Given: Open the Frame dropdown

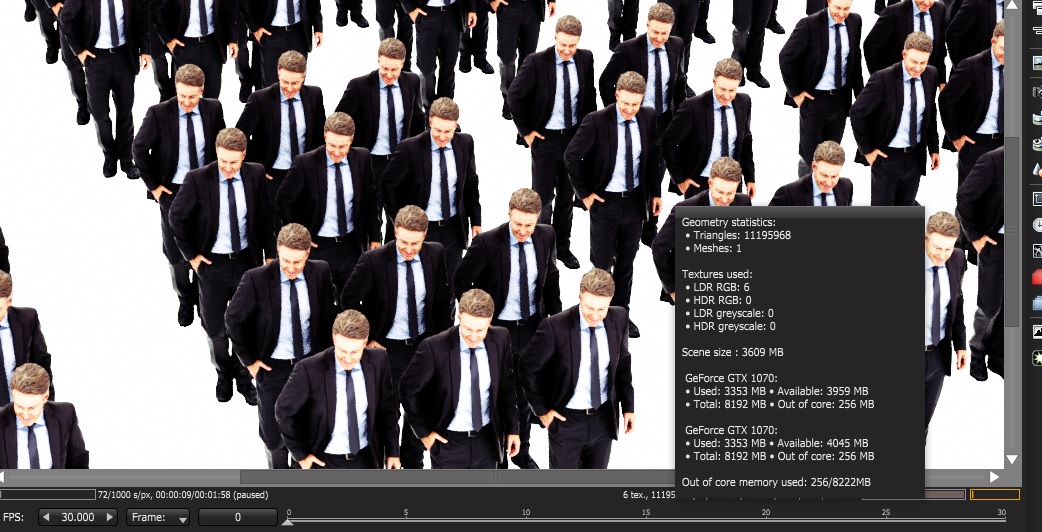Looking at the screenshot, I should click(x=159, y=517).
